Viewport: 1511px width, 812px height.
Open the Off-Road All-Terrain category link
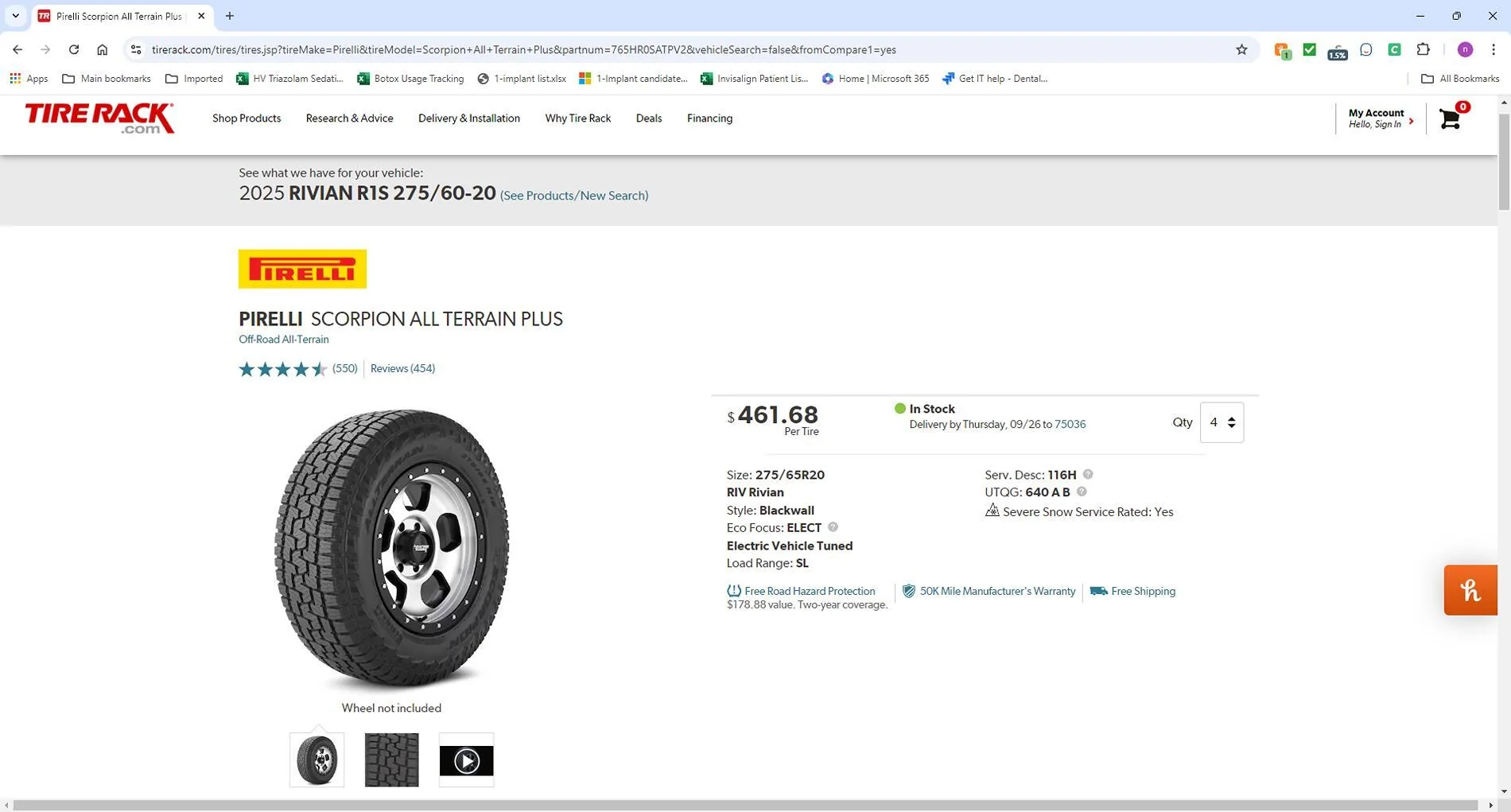[x=284, y=340]
